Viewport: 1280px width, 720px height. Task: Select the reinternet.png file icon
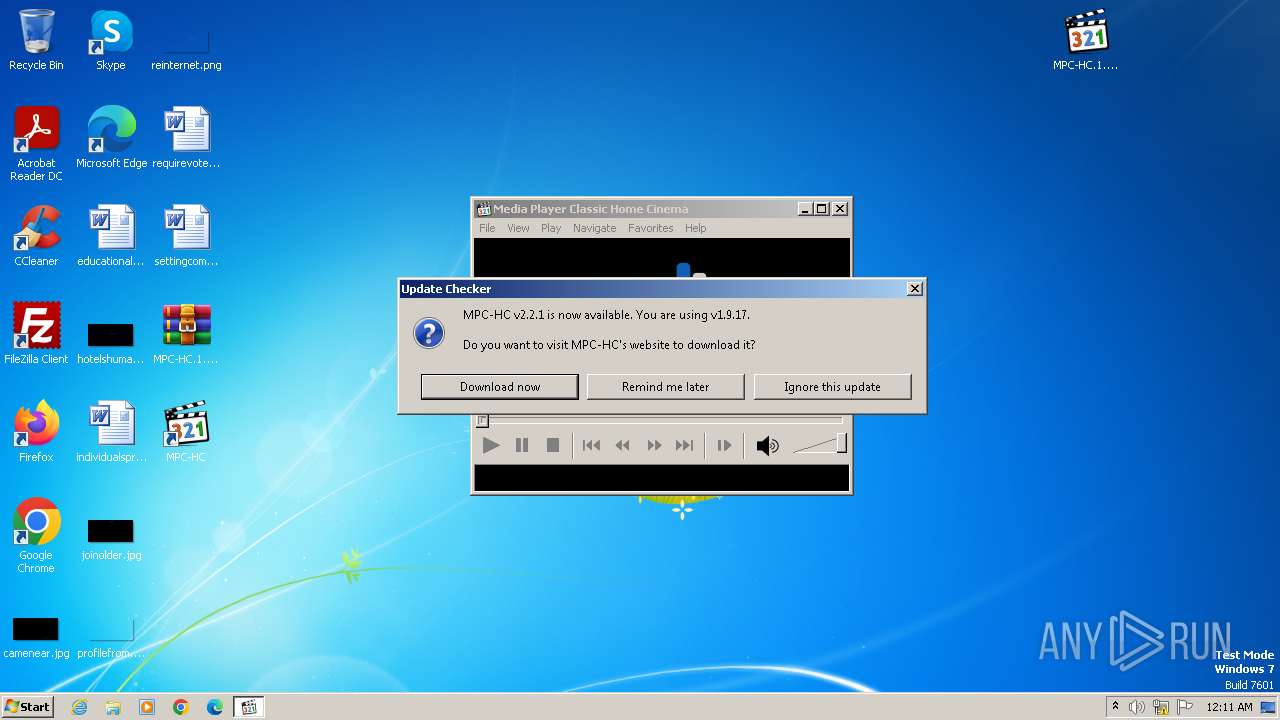pos(186,48)
